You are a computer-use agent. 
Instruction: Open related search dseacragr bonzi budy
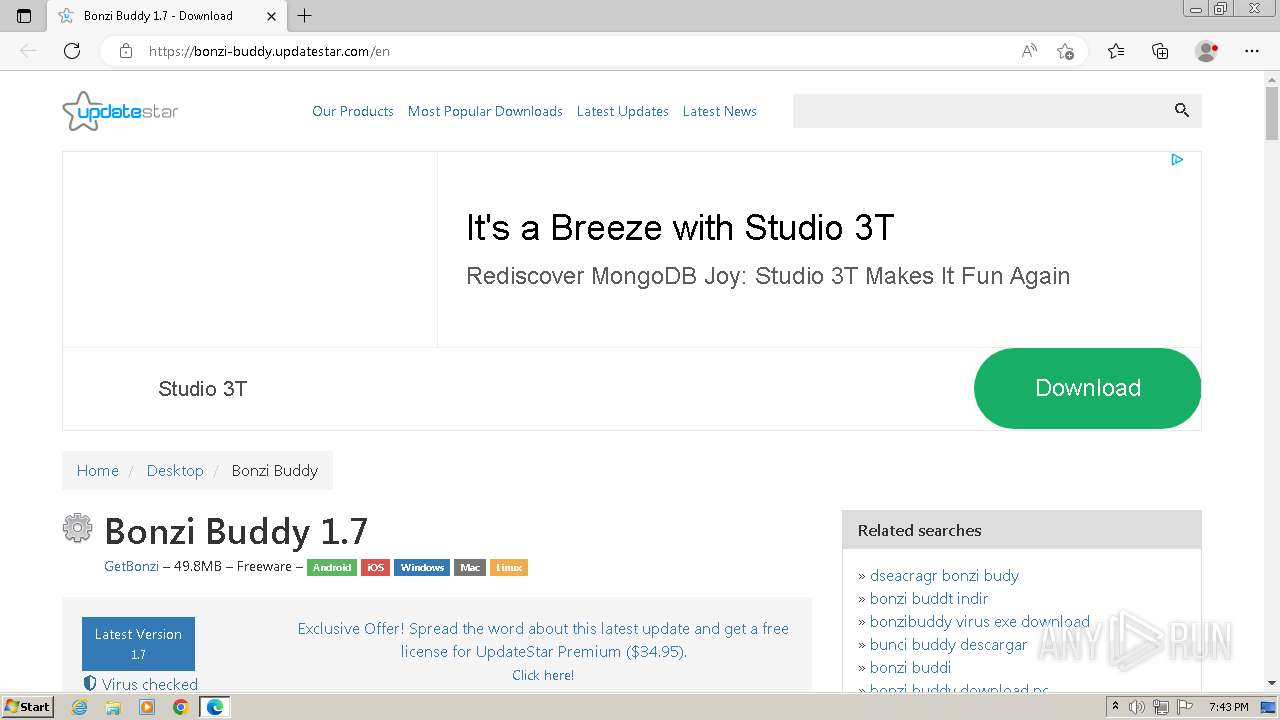point(944,575)
